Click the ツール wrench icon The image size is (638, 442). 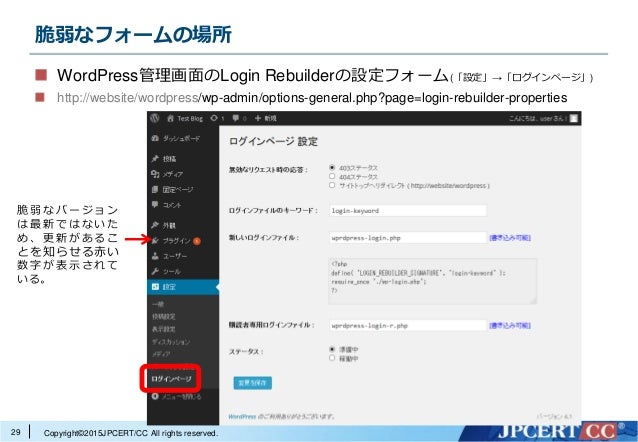(x=155, y=271)
